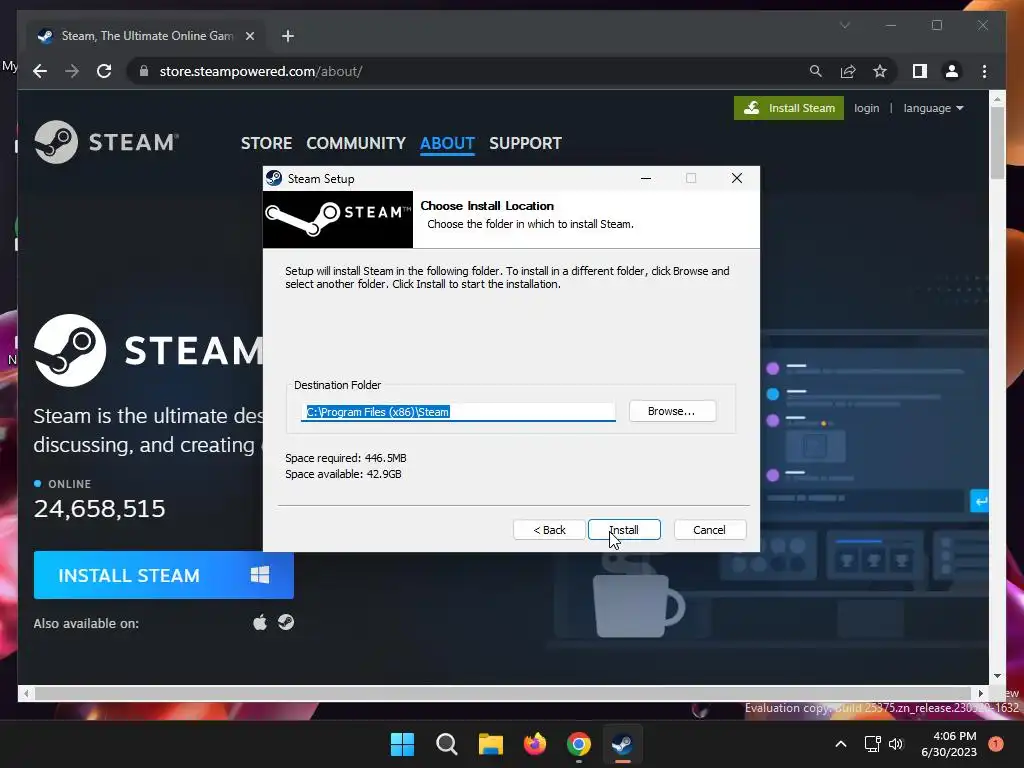Select the Steam browser tab
This screenshot has height=768, width=1024.
[145, 36]
